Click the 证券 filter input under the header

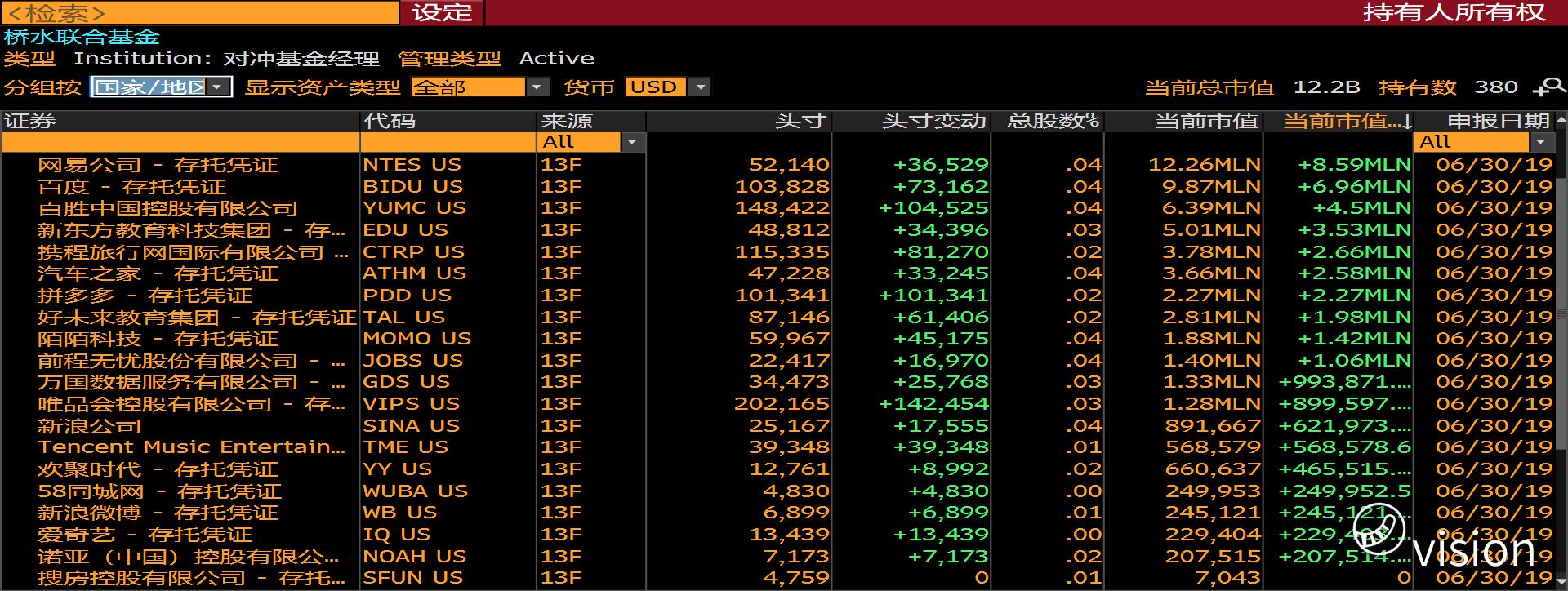[x=180, y=142]
